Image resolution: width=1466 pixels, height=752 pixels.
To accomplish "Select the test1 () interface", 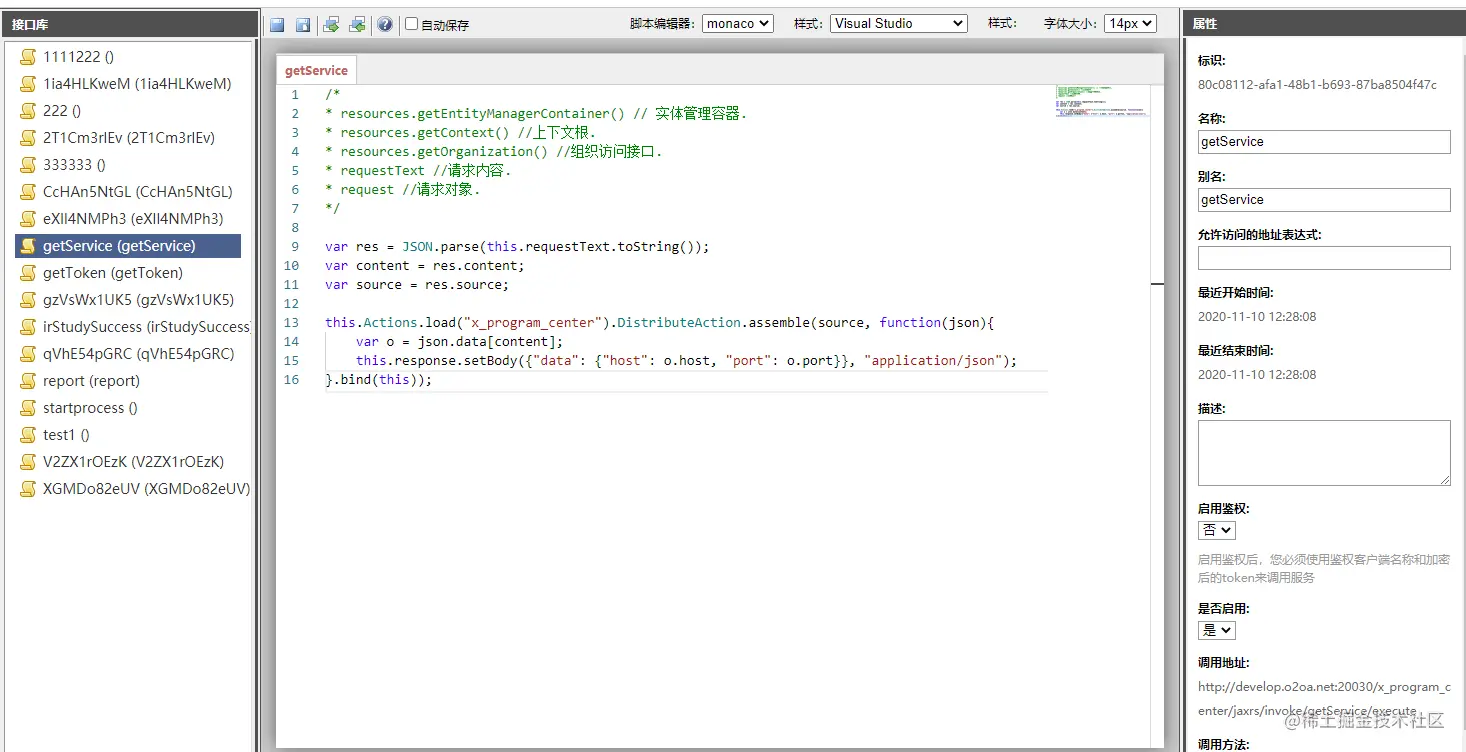I will point(66,435).
